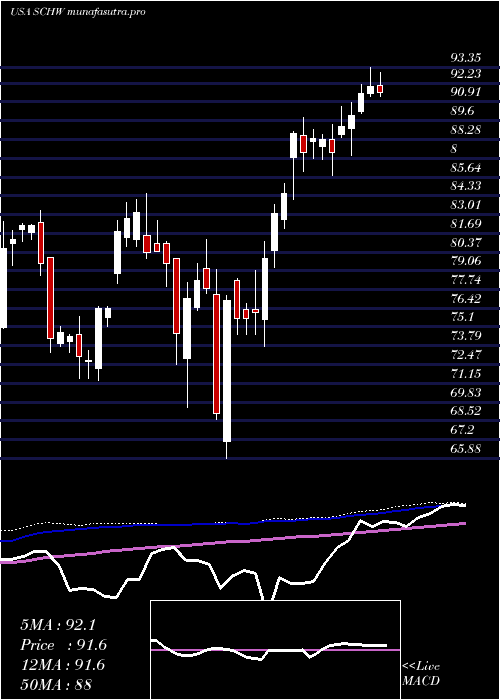Click the 'USA SCHW munafasutra.pro' chart title
500x700 pixels.
(x=78, y=12)
